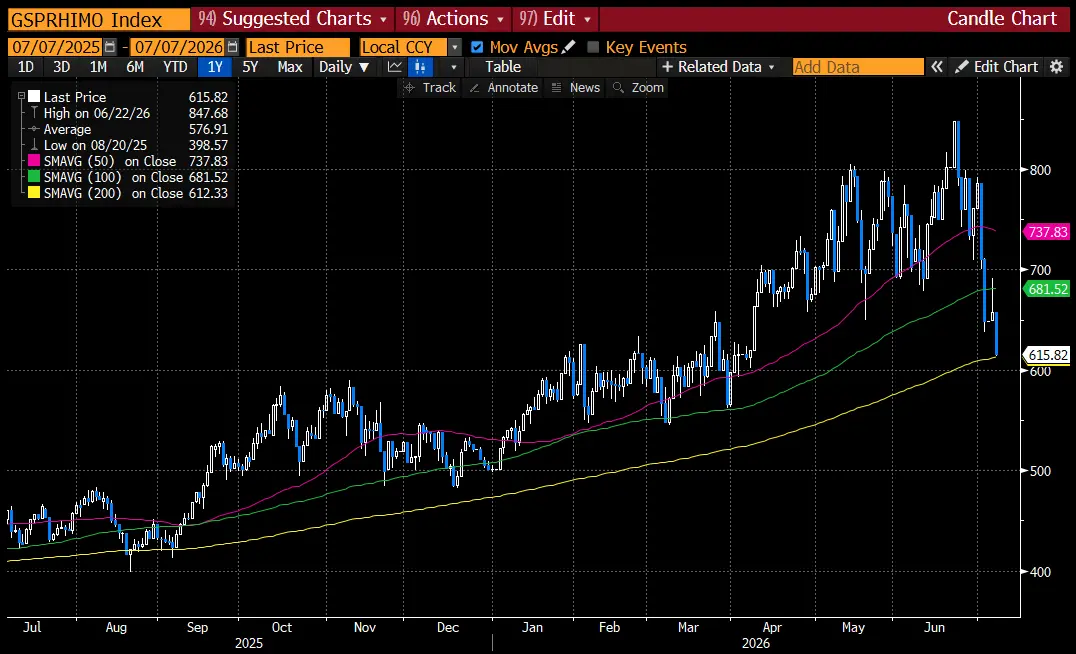This screenshot has width=1076, height=654.
Task: Open the Edit dropdown menu
Action: click(555, 19)
